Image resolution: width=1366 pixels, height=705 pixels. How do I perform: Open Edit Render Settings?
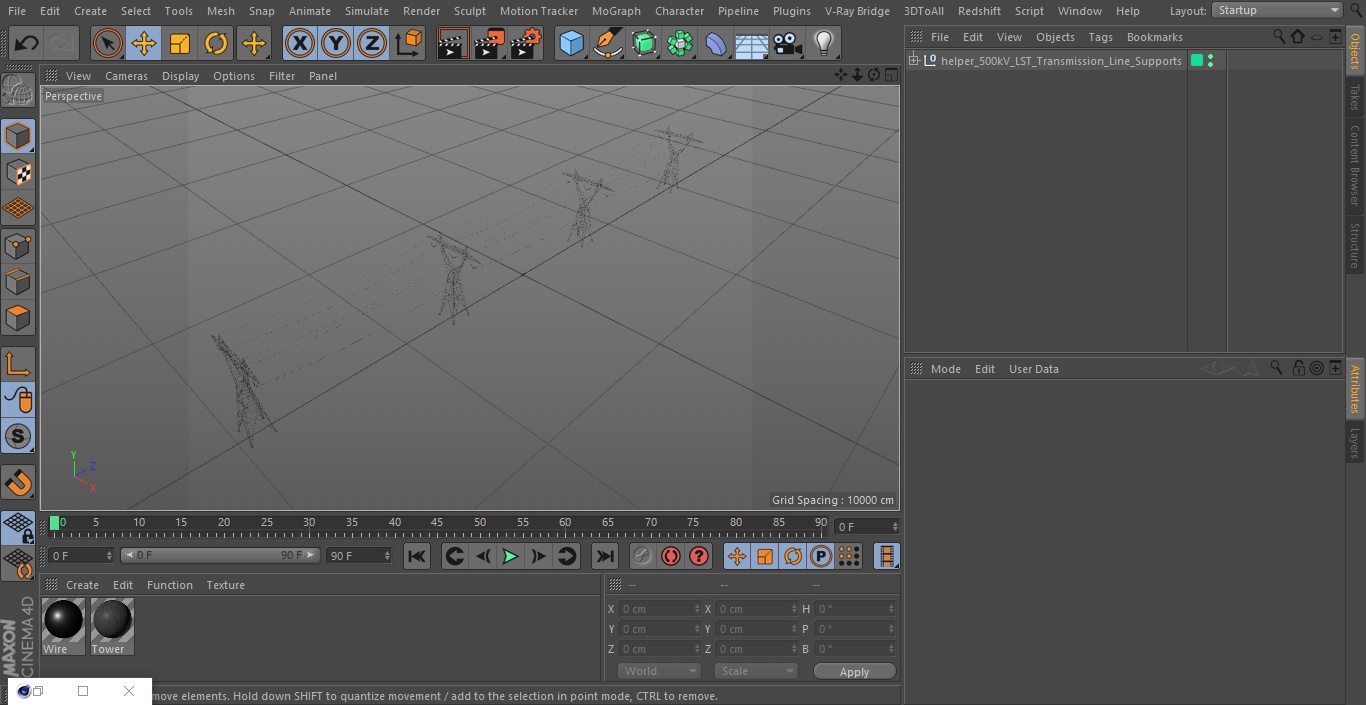[526, 44]
